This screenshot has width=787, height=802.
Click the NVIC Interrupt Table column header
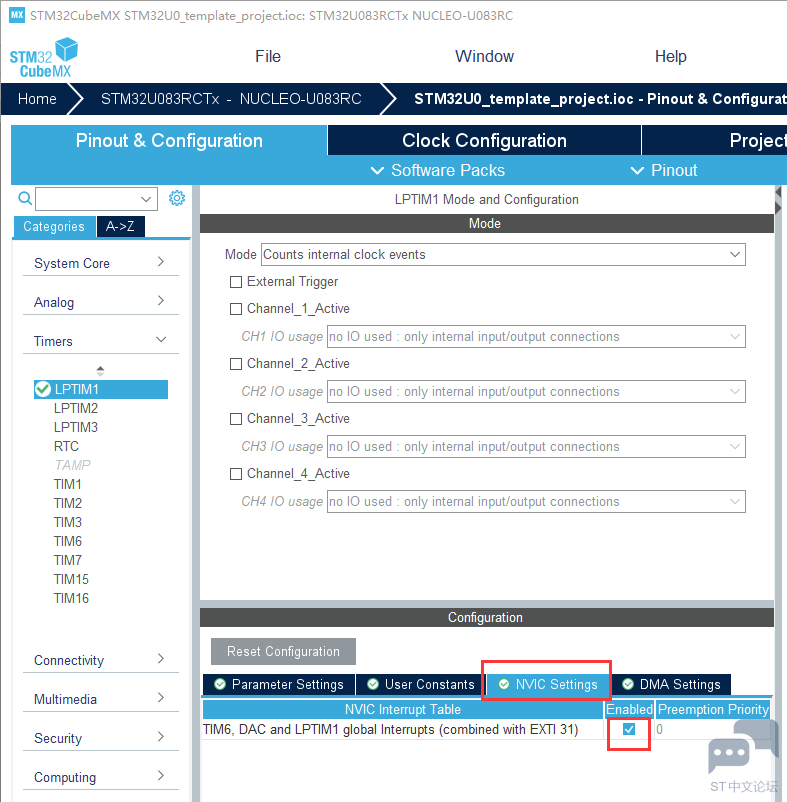403,709
